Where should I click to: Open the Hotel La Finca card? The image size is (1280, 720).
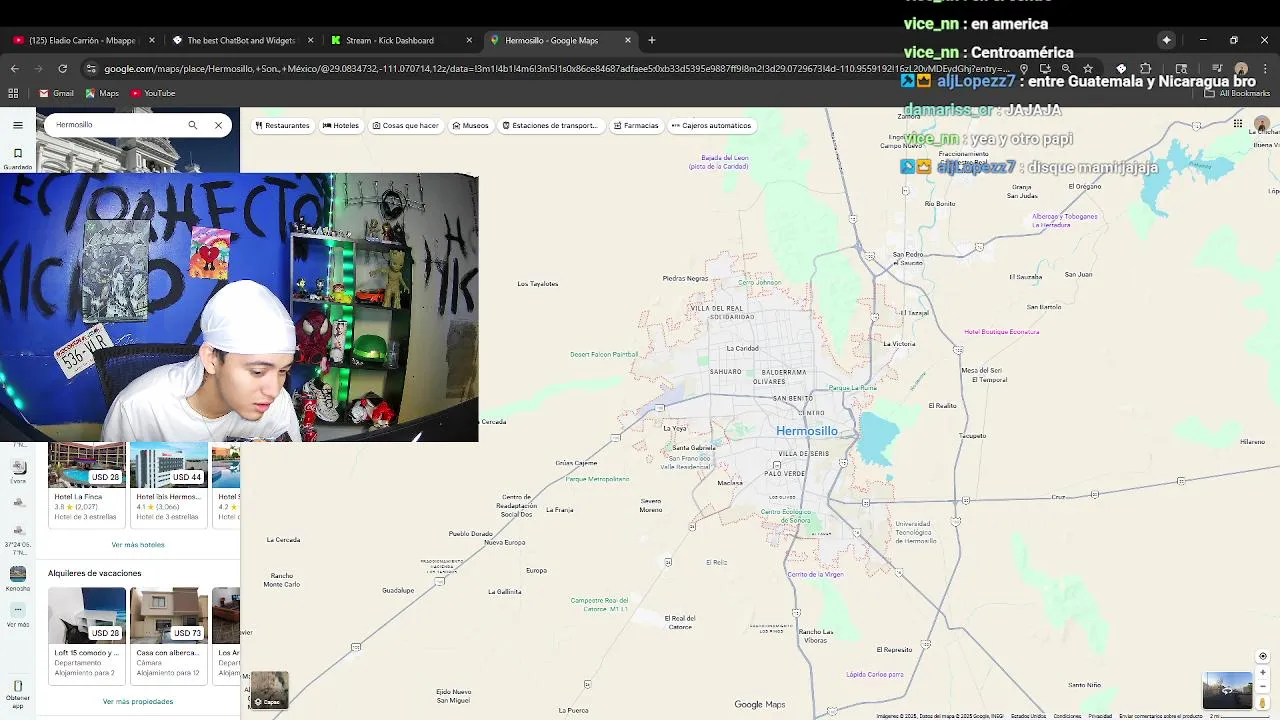[x=87, y=484]
